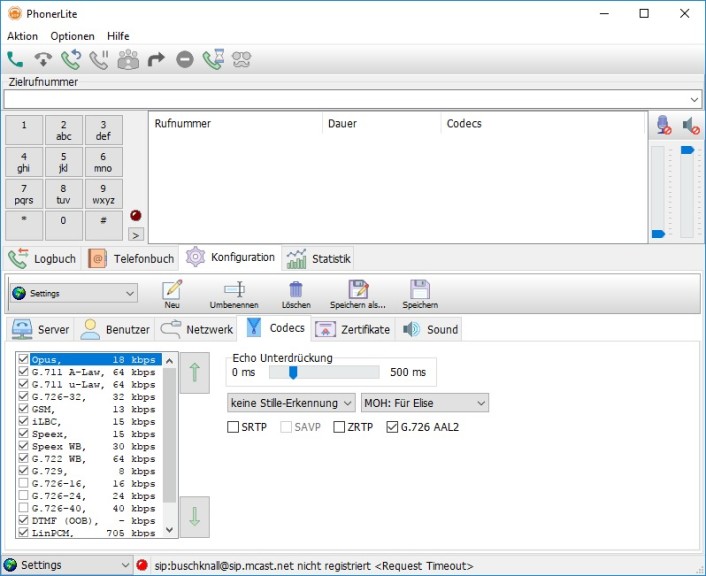Click the call forward arrow icon

[x=156, y=59]
